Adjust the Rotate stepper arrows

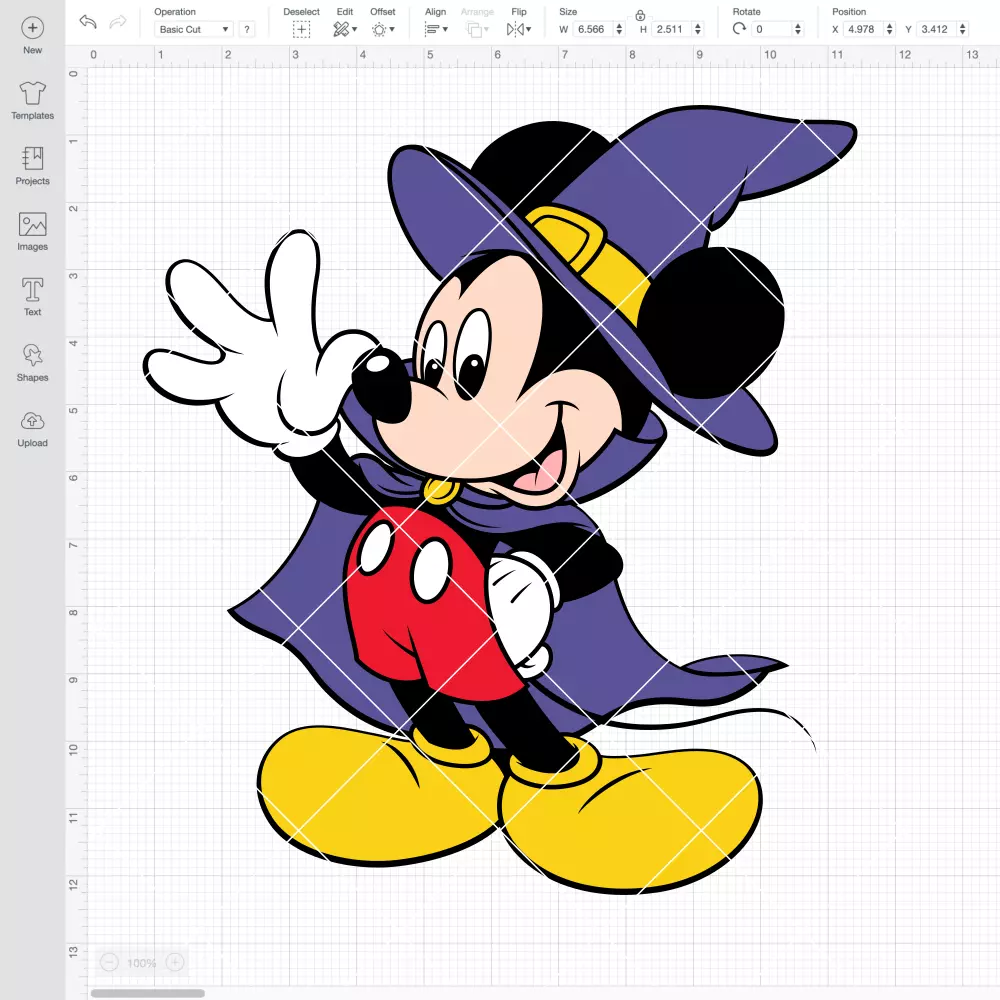(x=798, y=29)
